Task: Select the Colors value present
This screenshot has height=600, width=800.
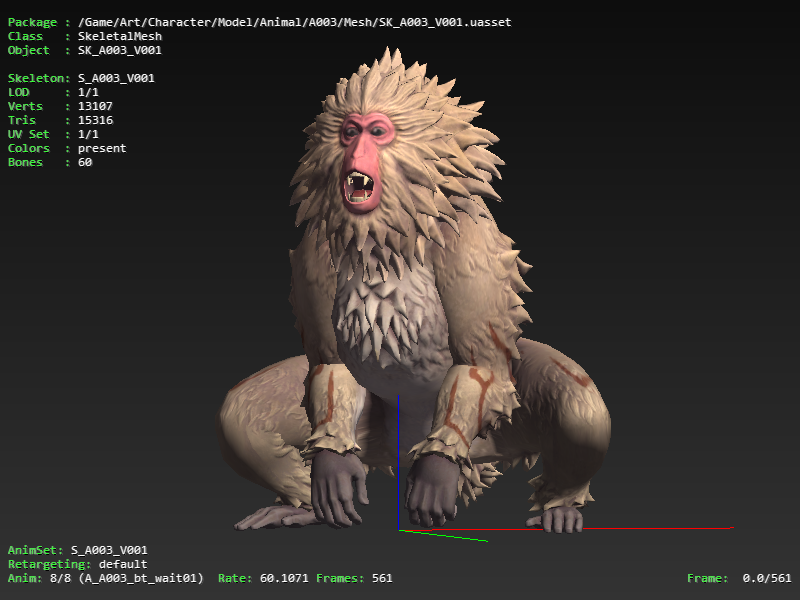Action: click(102, 148)
